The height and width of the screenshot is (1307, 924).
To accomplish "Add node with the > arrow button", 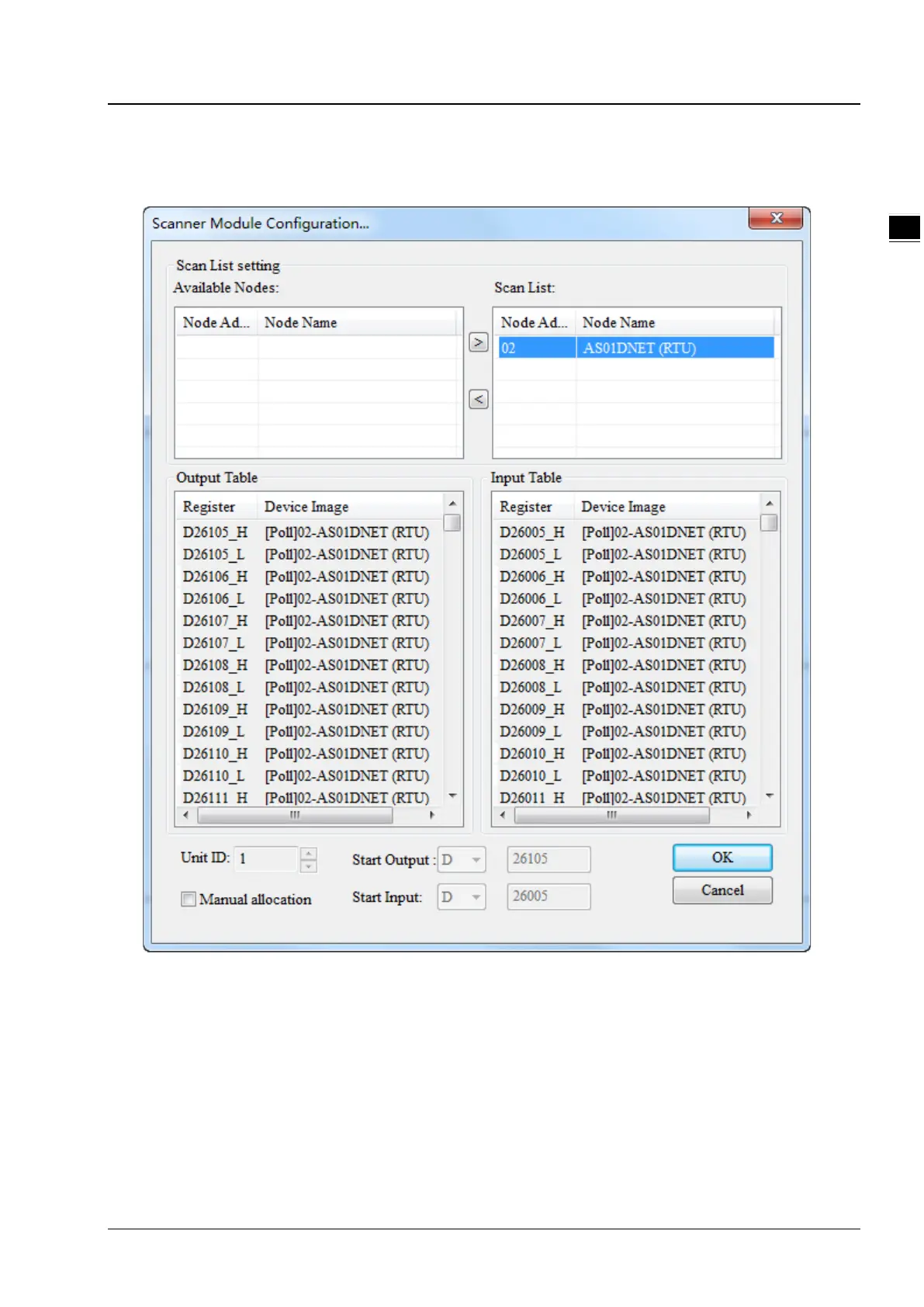I will (x=479, y=342).
